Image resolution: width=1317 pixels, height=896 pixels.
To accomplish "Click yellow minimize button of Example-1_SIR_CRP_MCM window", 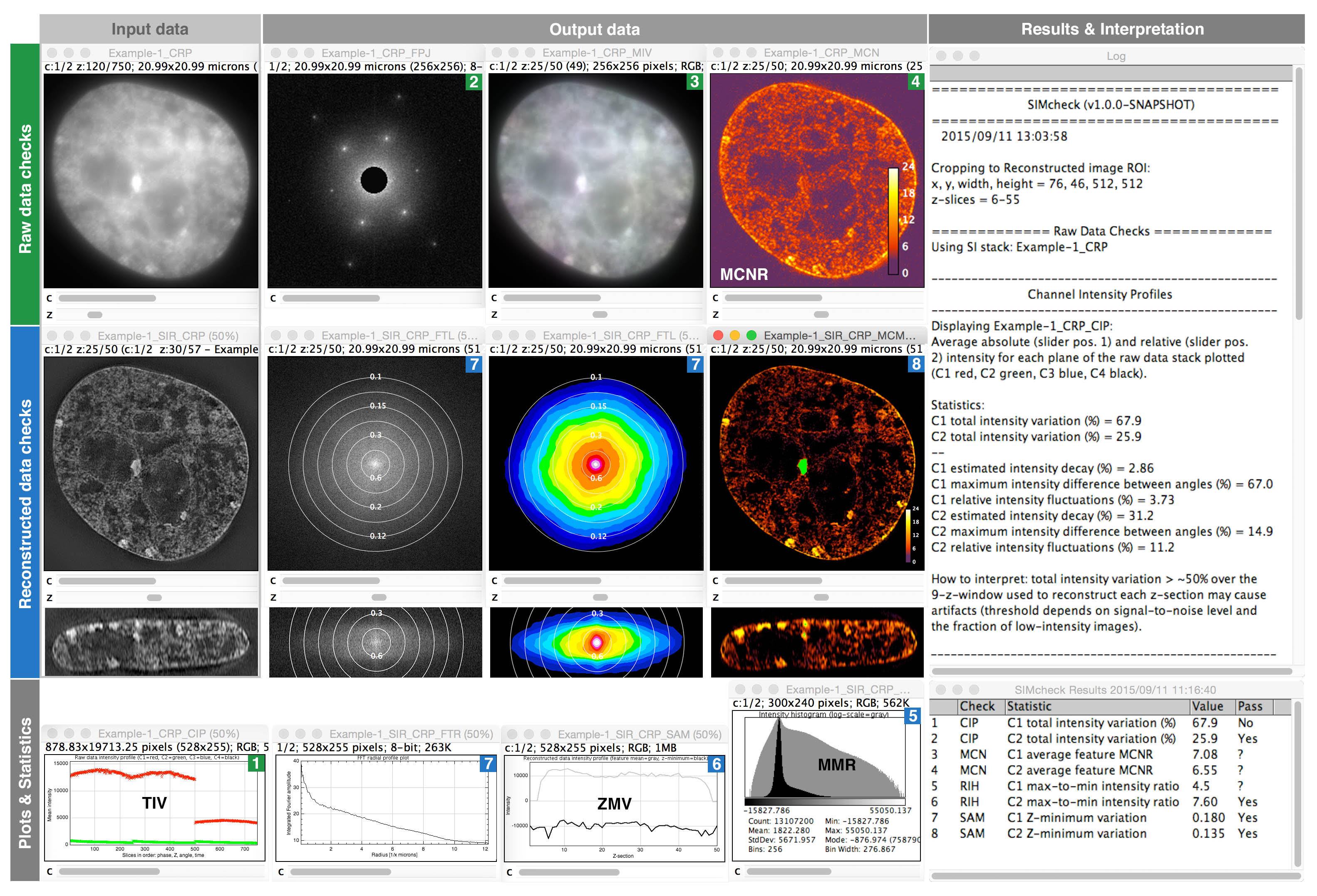I will click(734, 335).
